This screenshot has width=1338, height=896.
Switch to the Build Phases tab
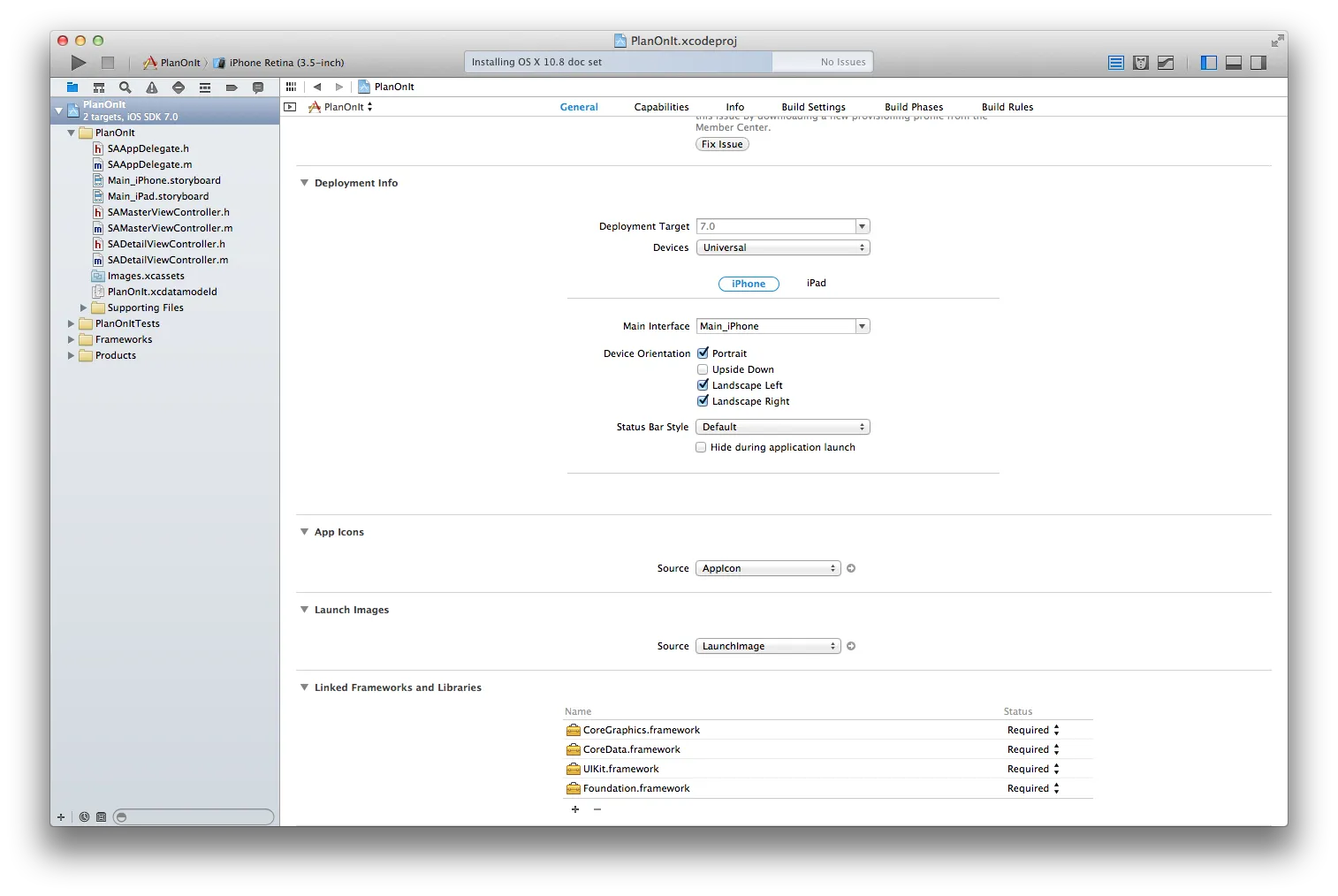pos(914,107)
